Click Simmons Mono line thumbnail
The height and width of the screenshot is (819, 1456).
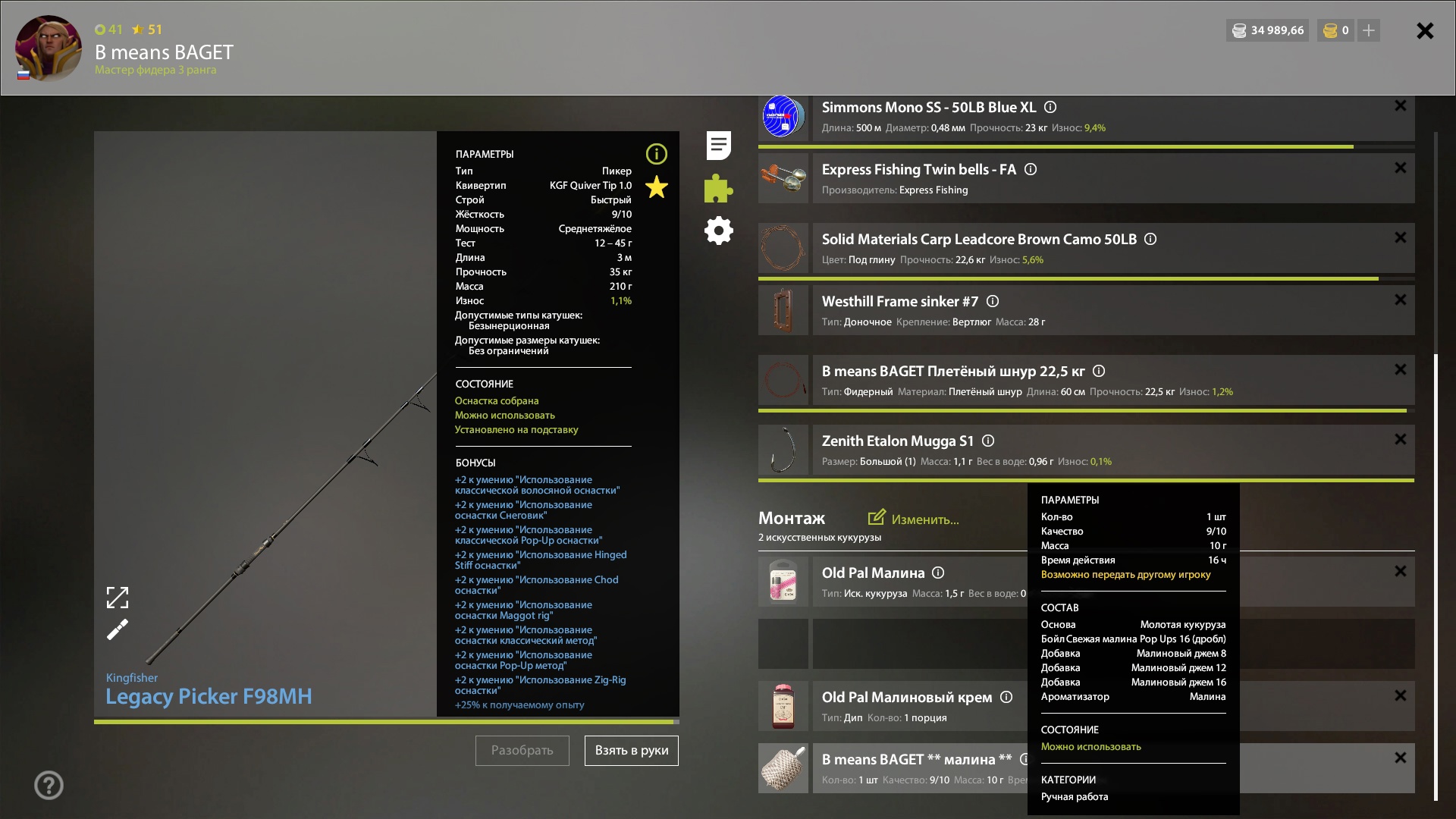[783, 117]
